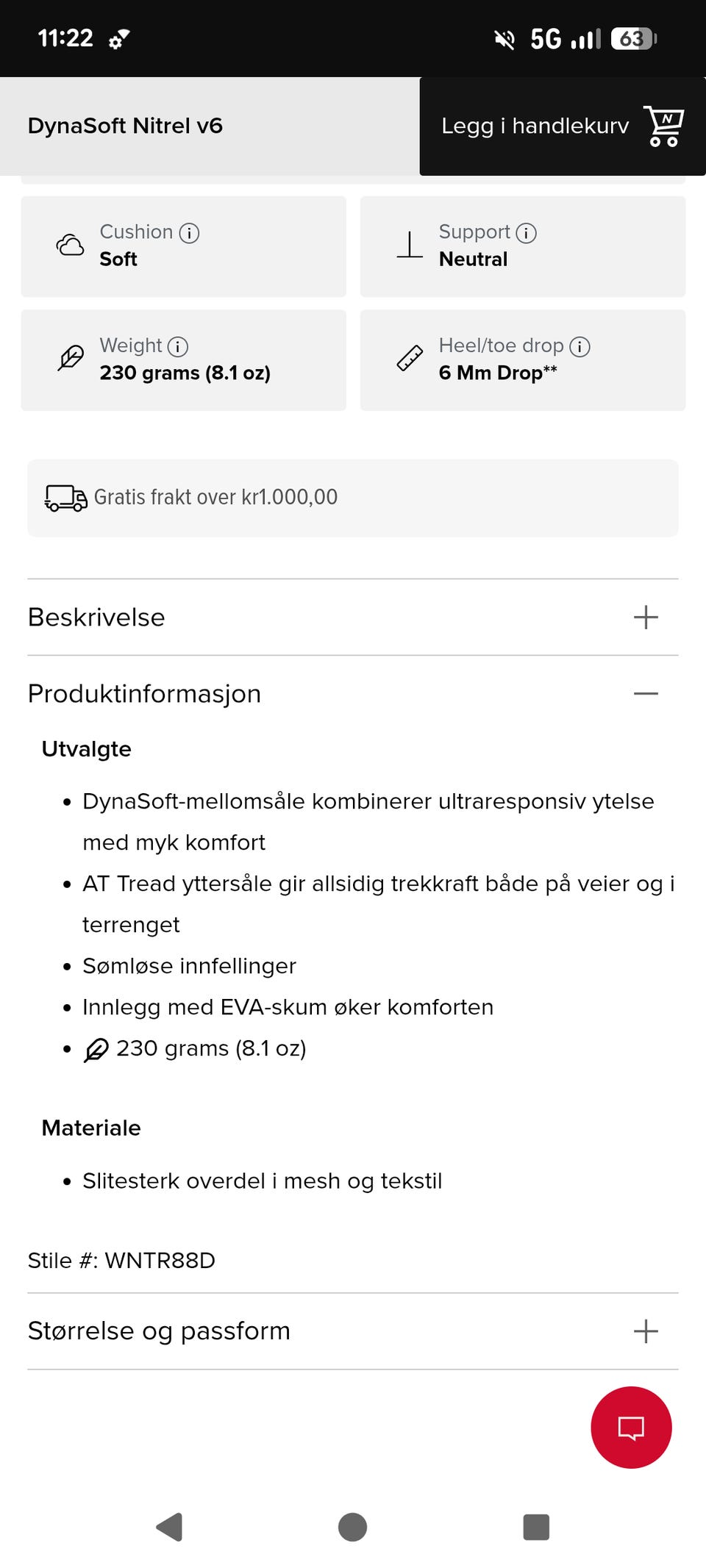This screenshot has height=1568, width=706.
Task: Tap the shopping cart icon
Action: pos(663,126)
